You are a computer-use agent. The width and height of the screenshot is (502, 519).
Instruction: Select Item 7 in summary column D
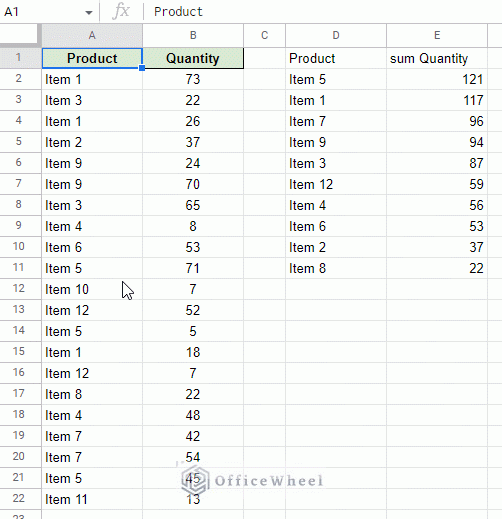click(x=336, y=121)
